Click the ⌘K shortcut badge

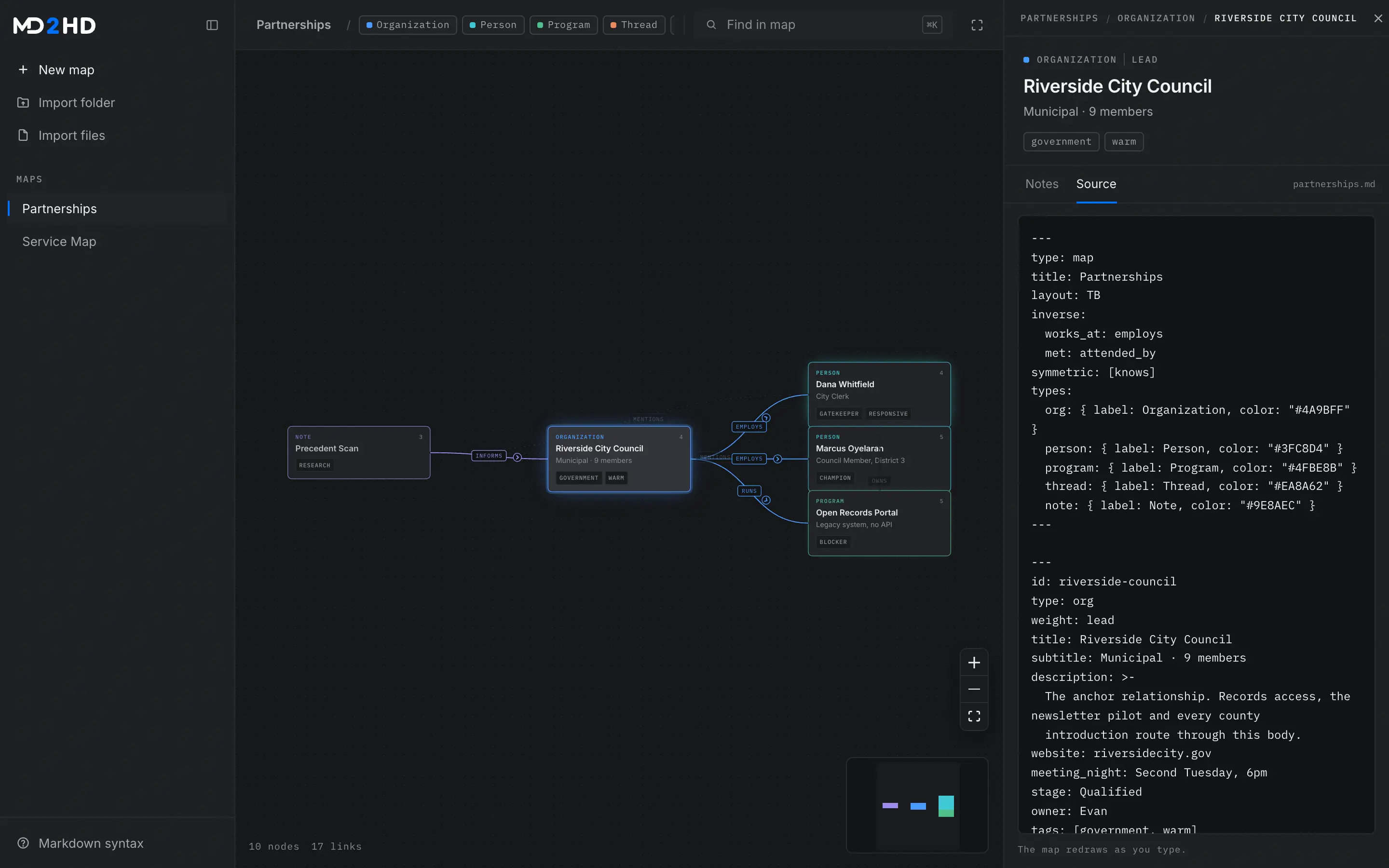tap(932, 25)
